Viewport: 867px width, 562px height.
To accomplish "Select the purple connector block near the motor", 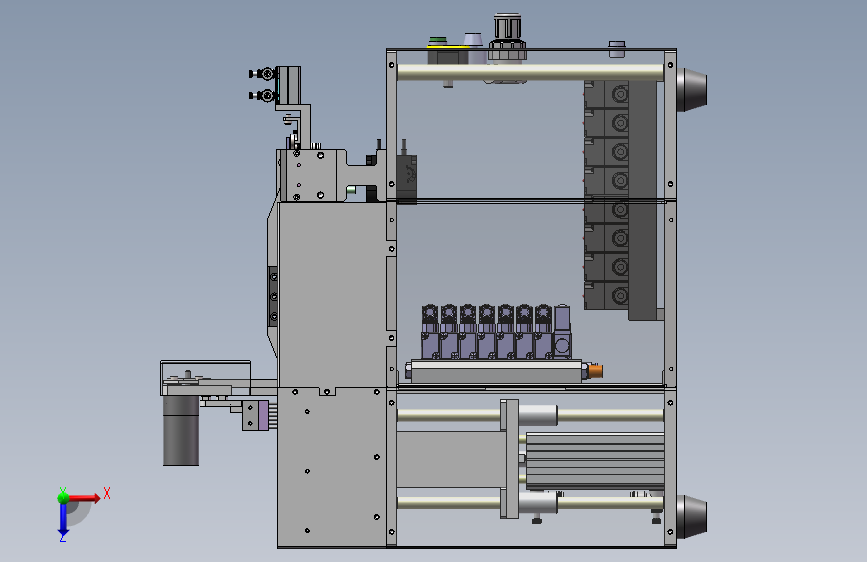I will pyautogui.click(x=263, y=415).
